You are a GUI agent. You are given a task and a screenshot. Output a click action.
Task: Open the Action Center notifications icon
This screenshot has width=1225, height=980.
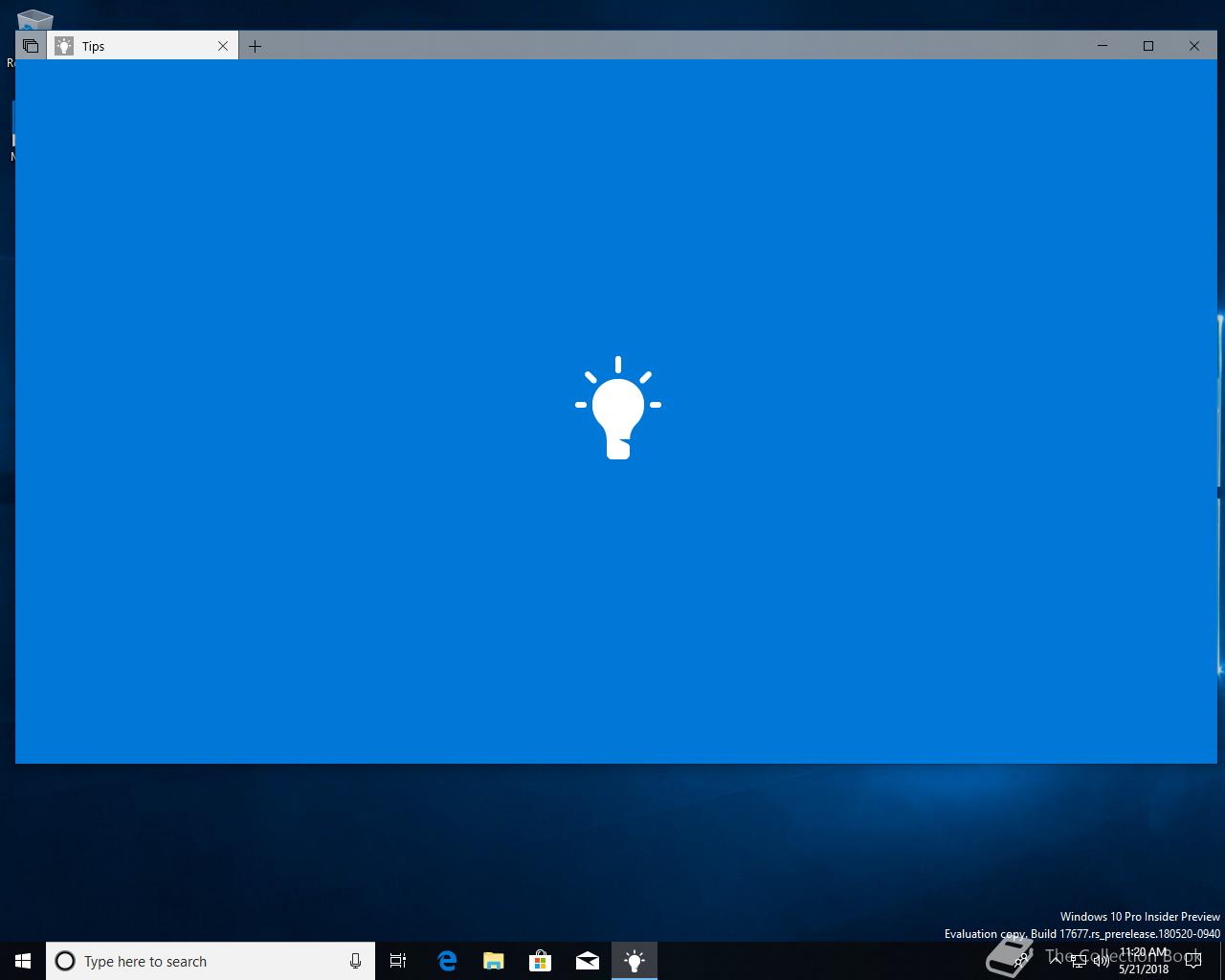point(1193,961)
